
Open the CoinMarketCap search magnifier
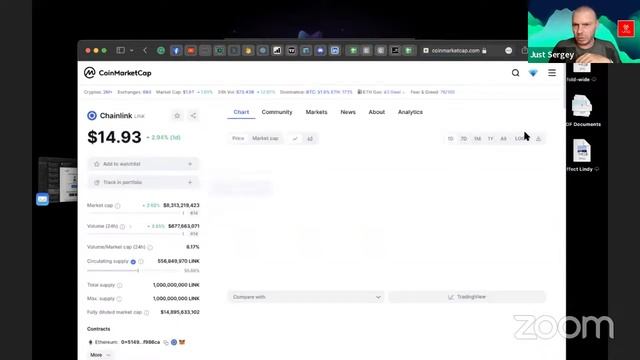(x=516, y=73)
